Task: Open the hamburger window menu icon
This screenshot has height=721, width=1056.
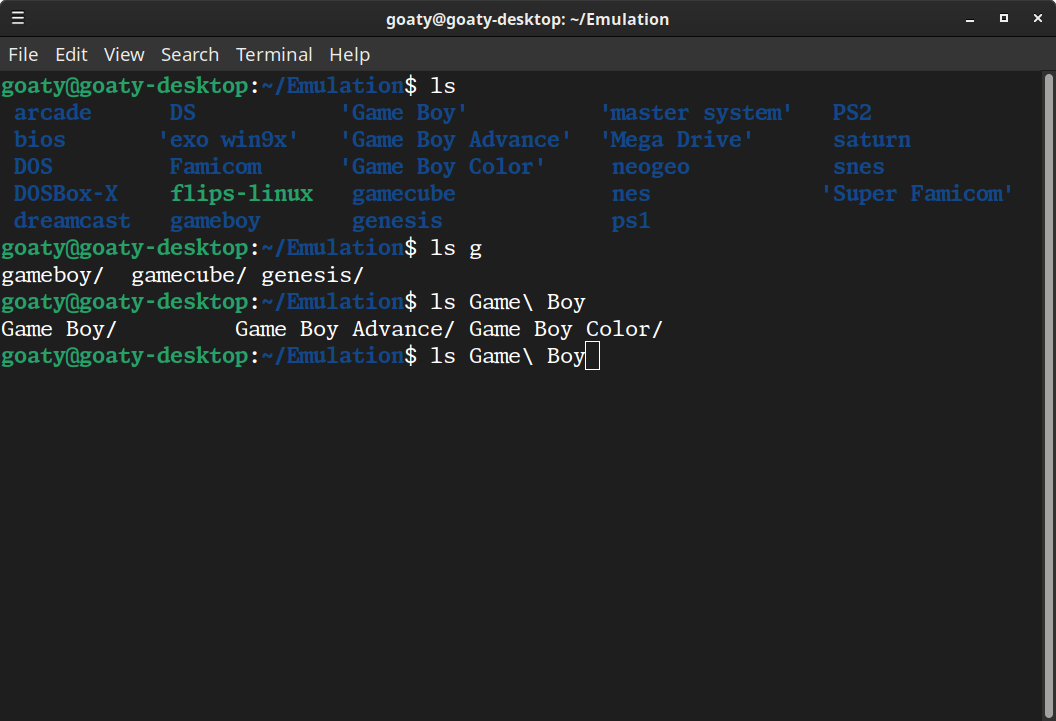Action: click(x=18, y=18)
